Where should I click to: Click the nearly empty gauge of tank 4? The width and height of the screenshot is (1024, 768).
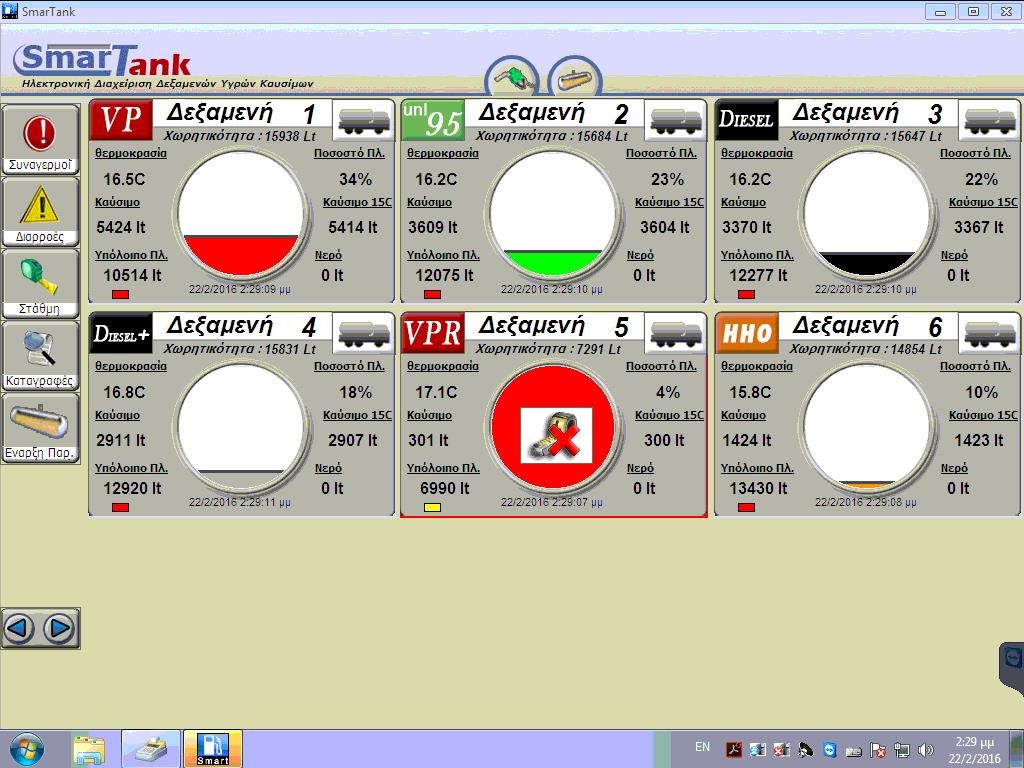pos(241,427)
